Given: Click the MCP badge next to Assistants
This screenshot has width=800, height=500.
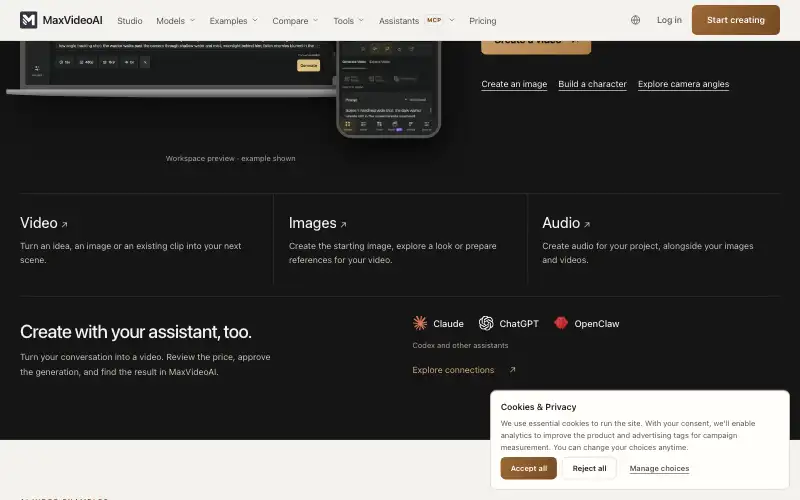Looking at the screenshot, I should coord(434,20).
